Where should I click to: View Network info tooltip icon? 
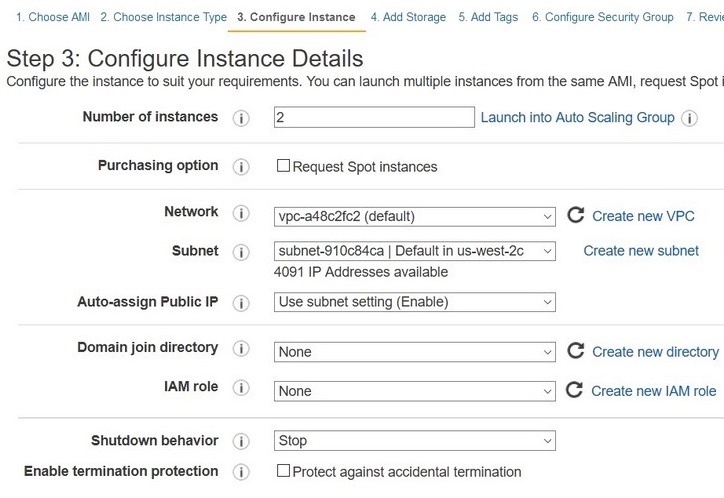coord(241,213)
